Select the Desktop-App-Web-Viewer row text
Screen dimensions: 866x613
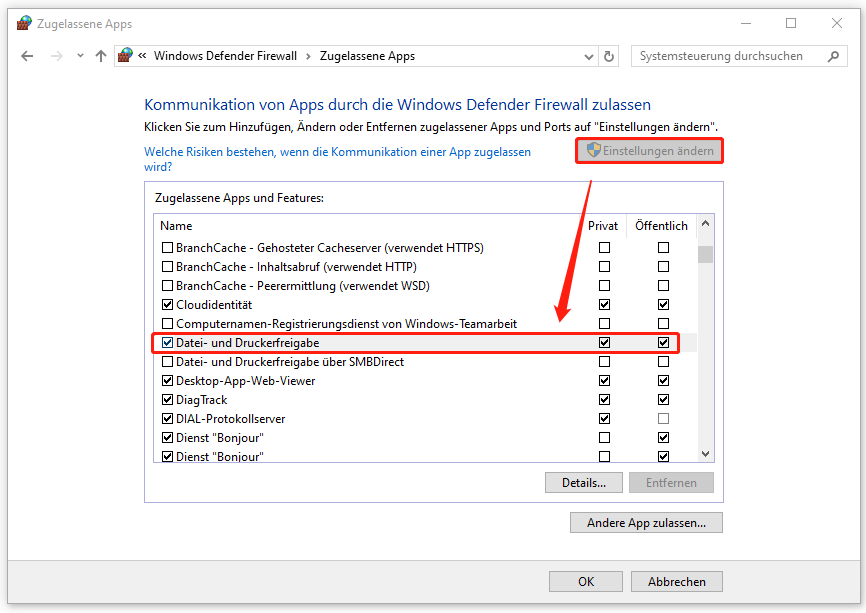246,381
